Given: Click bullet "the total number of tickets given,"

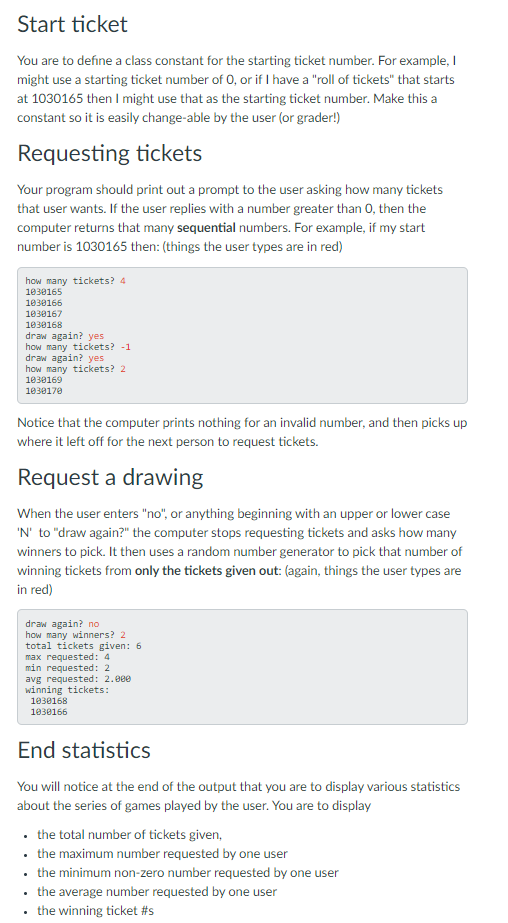Looking at the screenshot, I should pyautogui.click(x=130, y=835).
